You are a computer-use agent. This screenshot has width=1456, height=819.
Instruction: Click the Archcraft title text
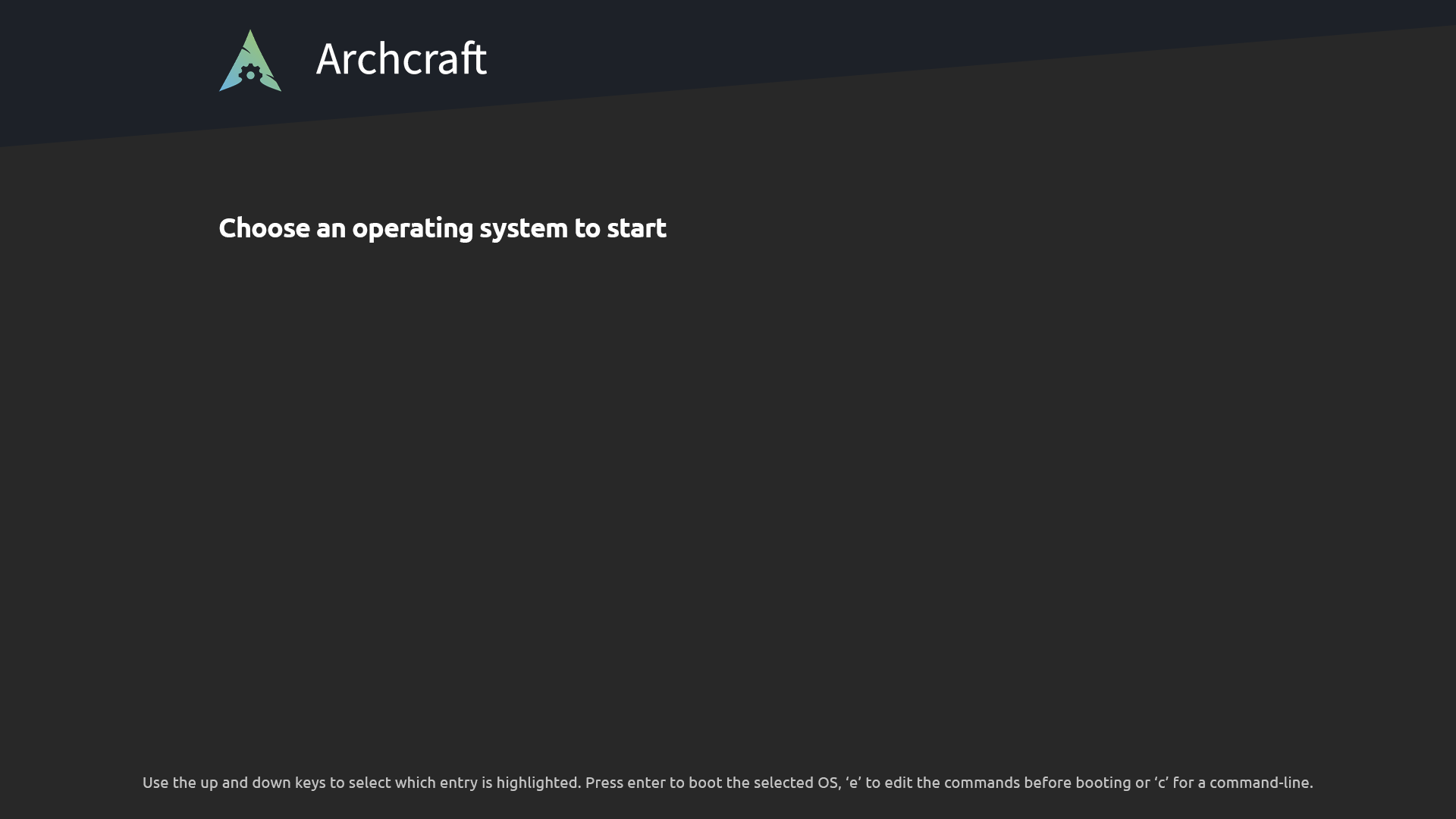pyautogui.click(x=401, y=58)
